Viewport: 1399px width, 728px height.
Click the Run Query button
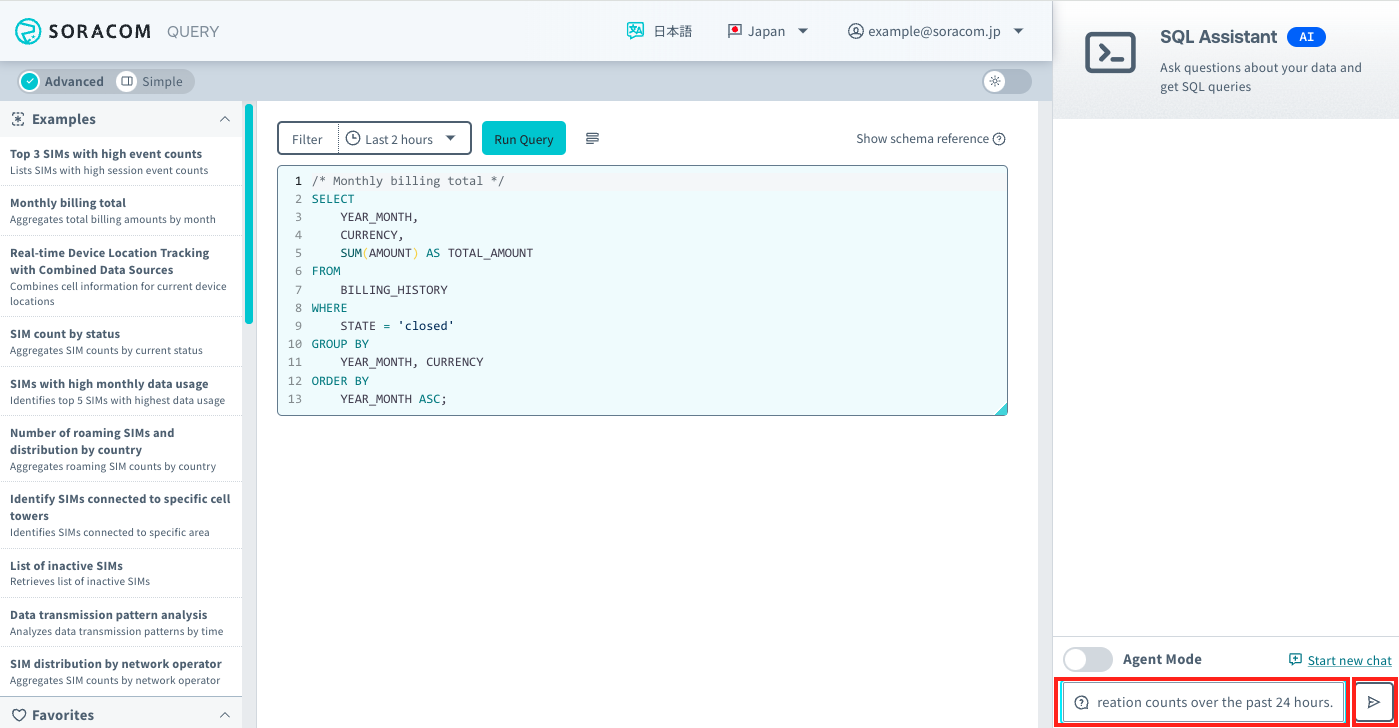click(x=523, y=138)
